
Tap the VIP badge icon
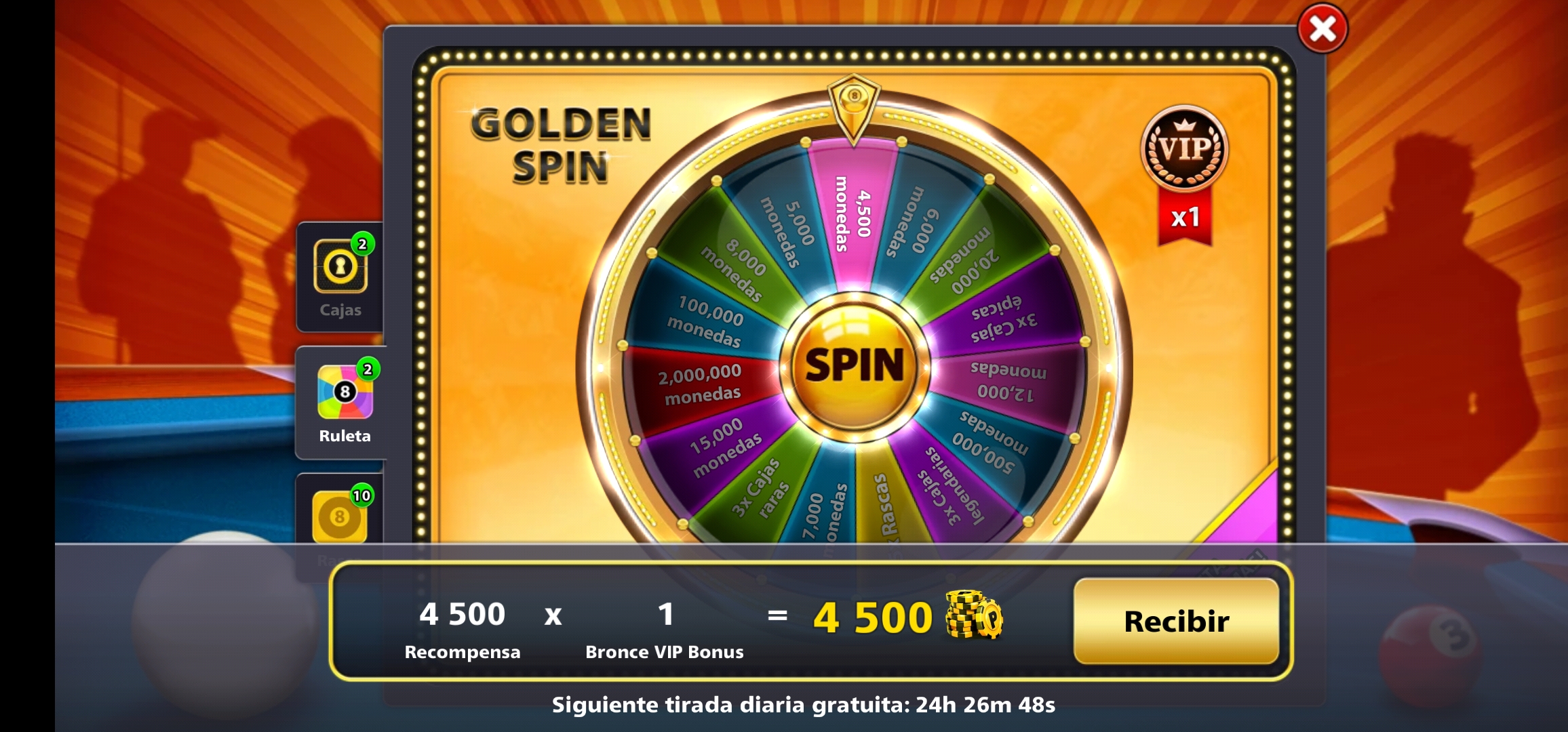click(x=1185, y=148)
